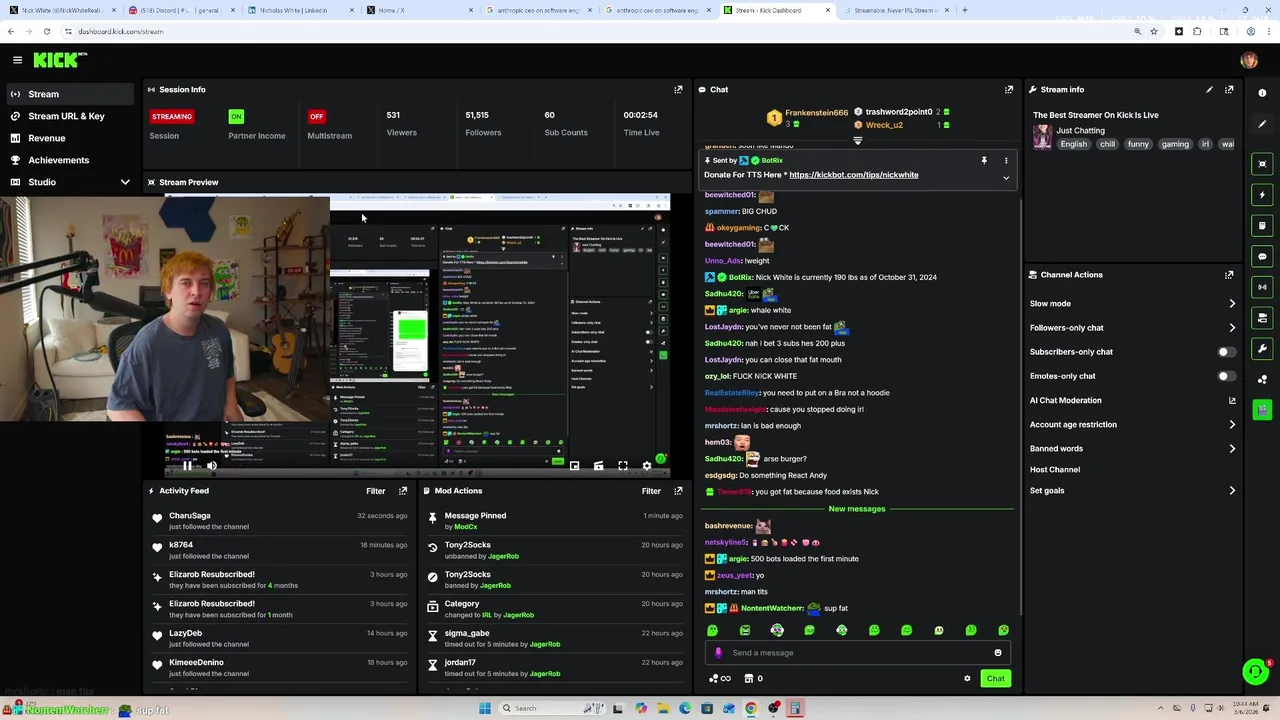Open the kickbot.com tips link
Viewport: 1280px width, 720px height.
click(853, 175)
